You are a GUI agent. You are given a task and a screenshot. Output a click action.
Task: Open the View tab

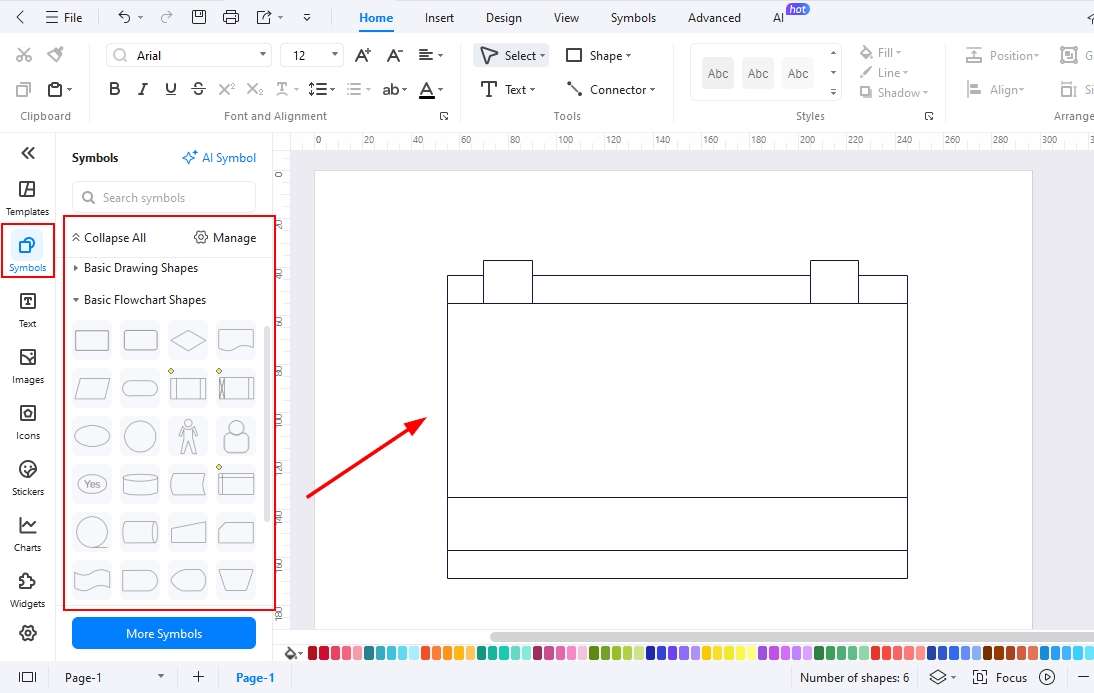click(566, 18)
